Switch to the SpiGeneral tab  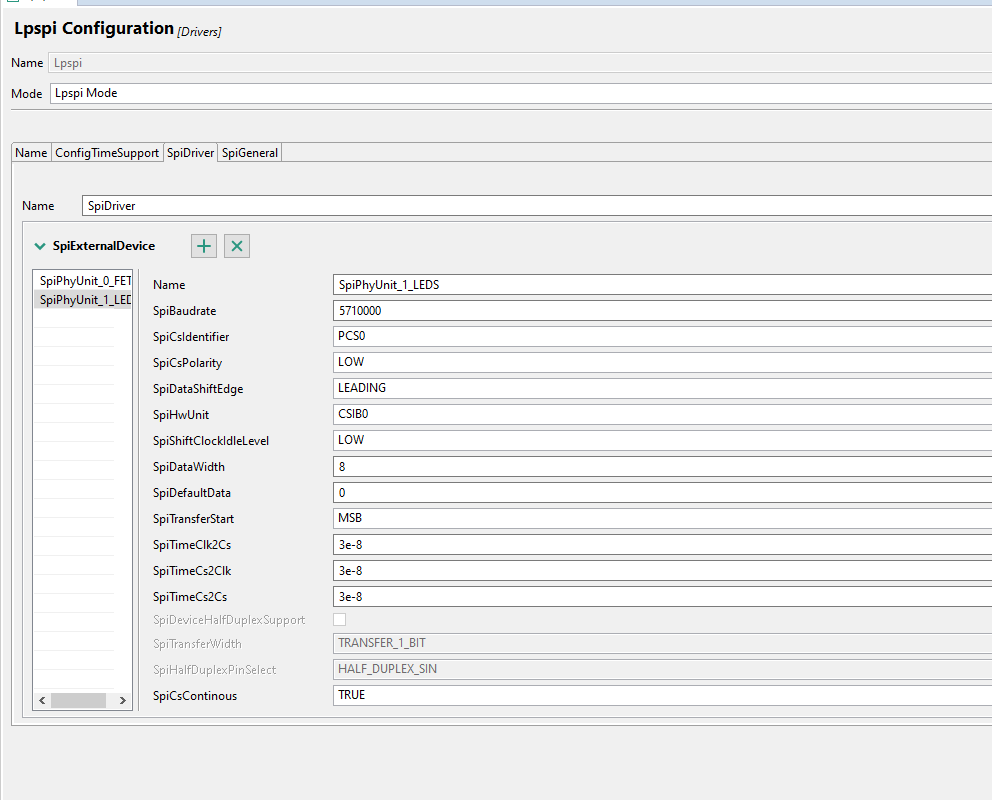[249, 152]
